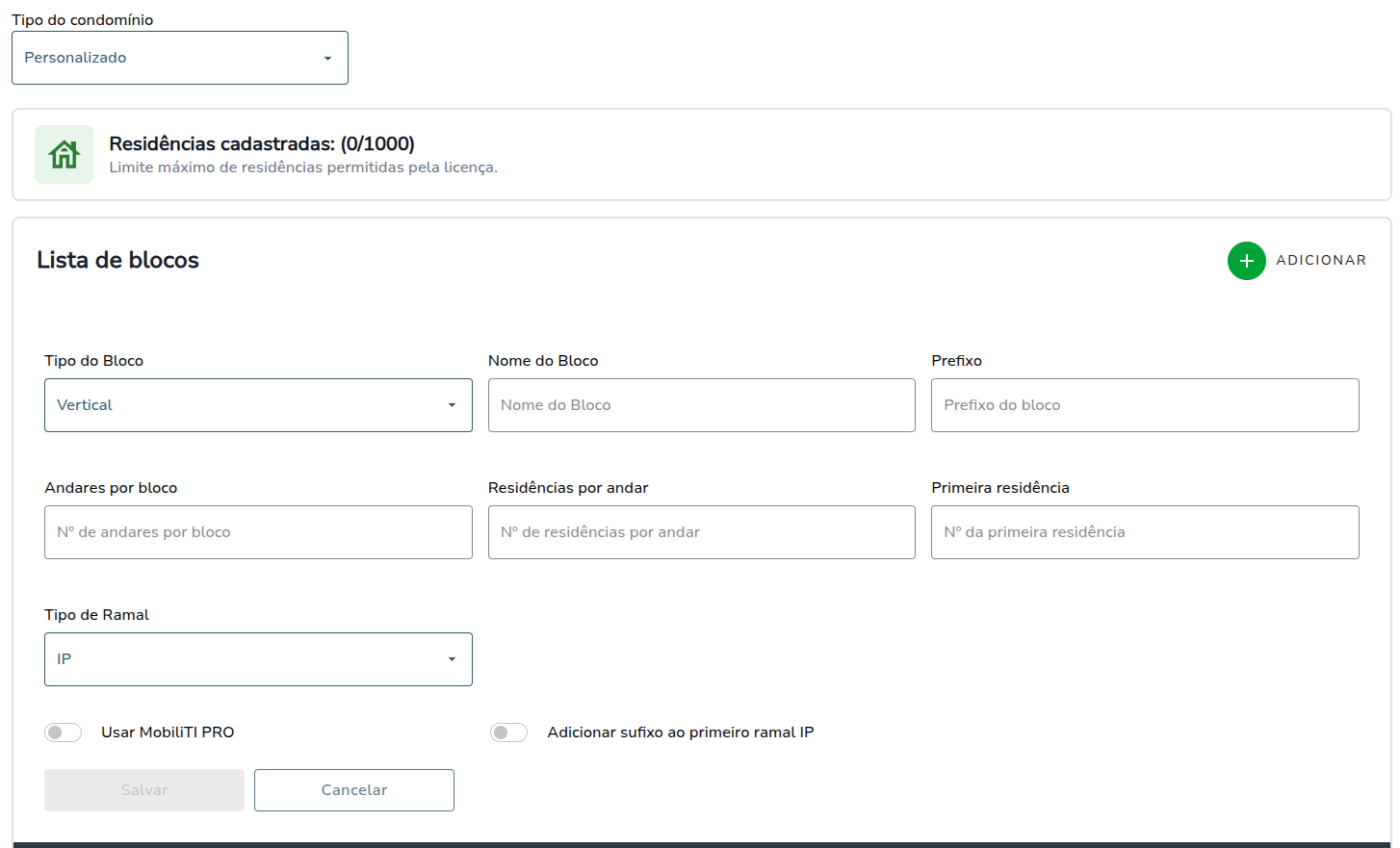Select the Residências por andar input
The image size is (1400, 848).
tap(702, 532)
